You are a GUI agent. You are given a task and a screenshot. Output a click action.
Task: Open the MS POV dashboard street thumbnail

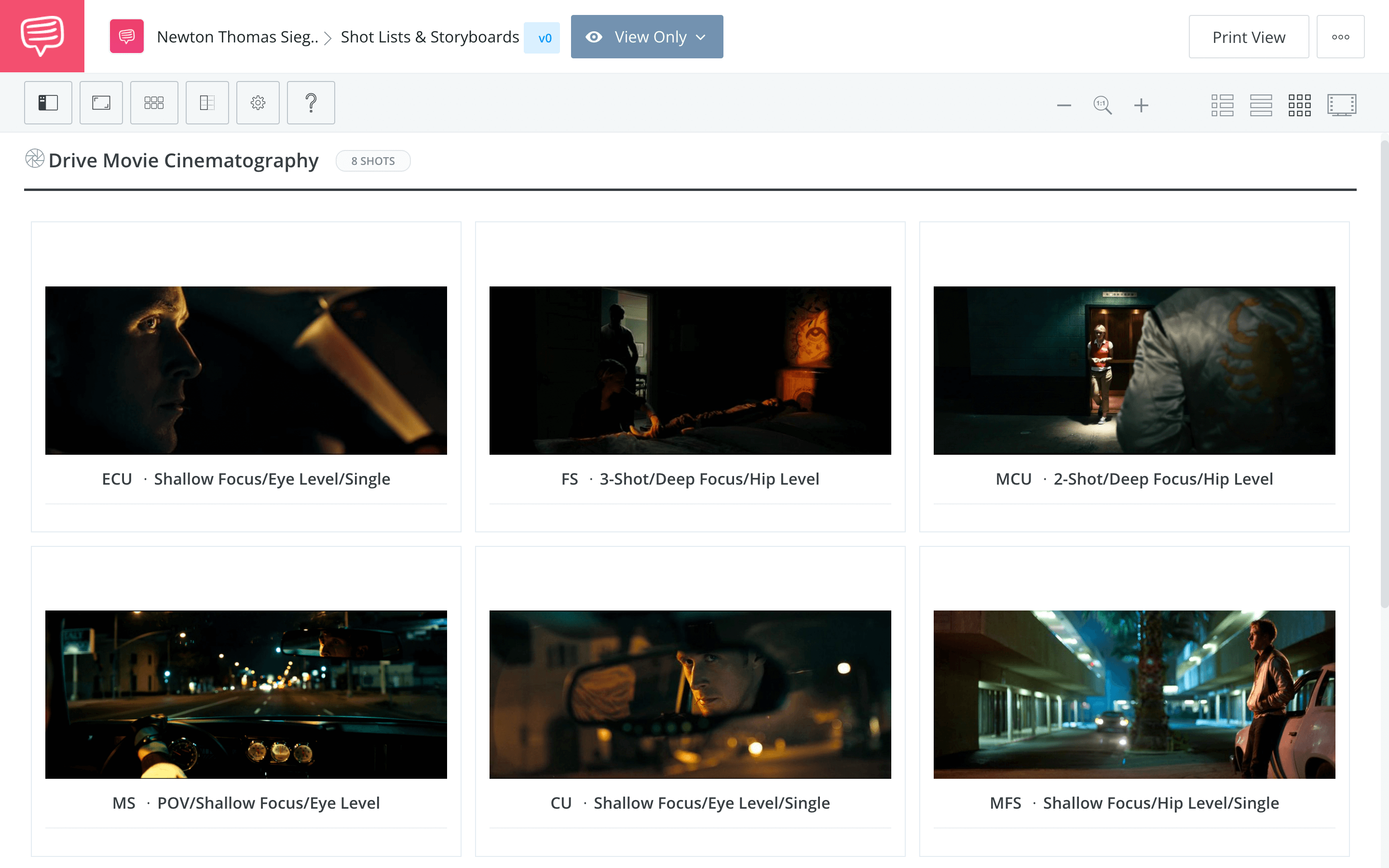point(246,694)
